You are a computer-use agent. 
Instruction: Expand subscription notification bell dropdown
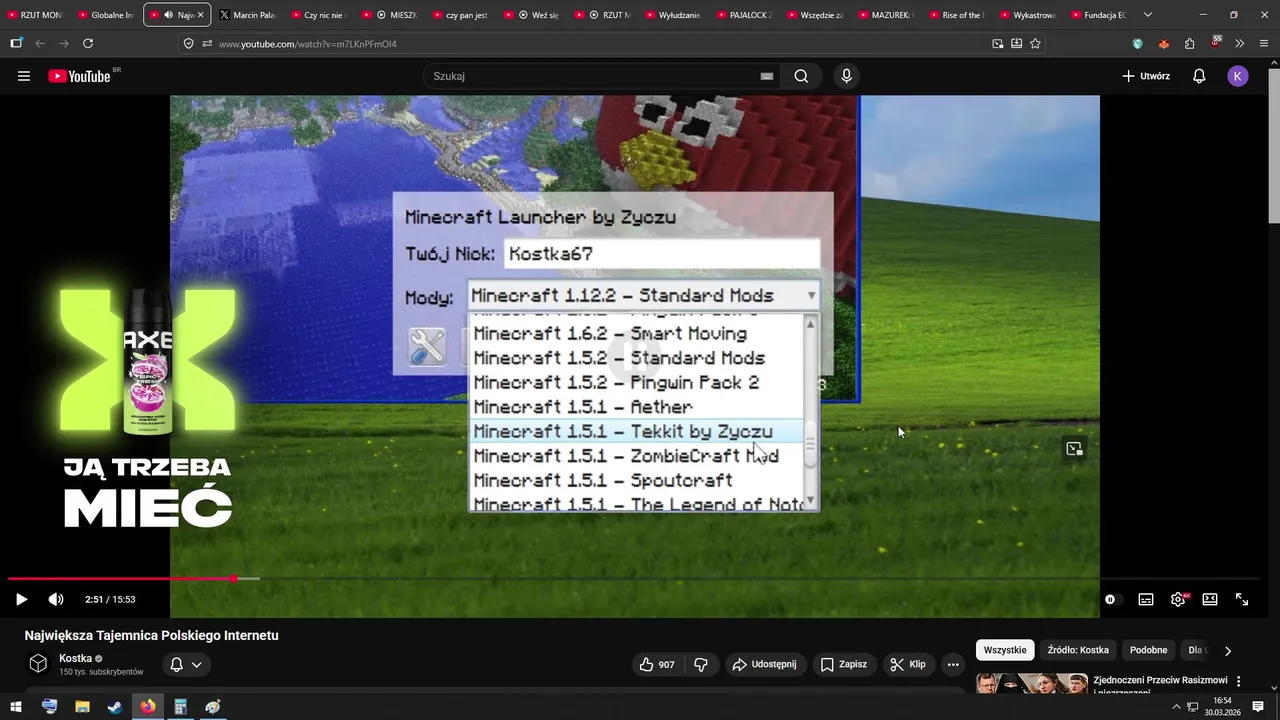[186, 664]
